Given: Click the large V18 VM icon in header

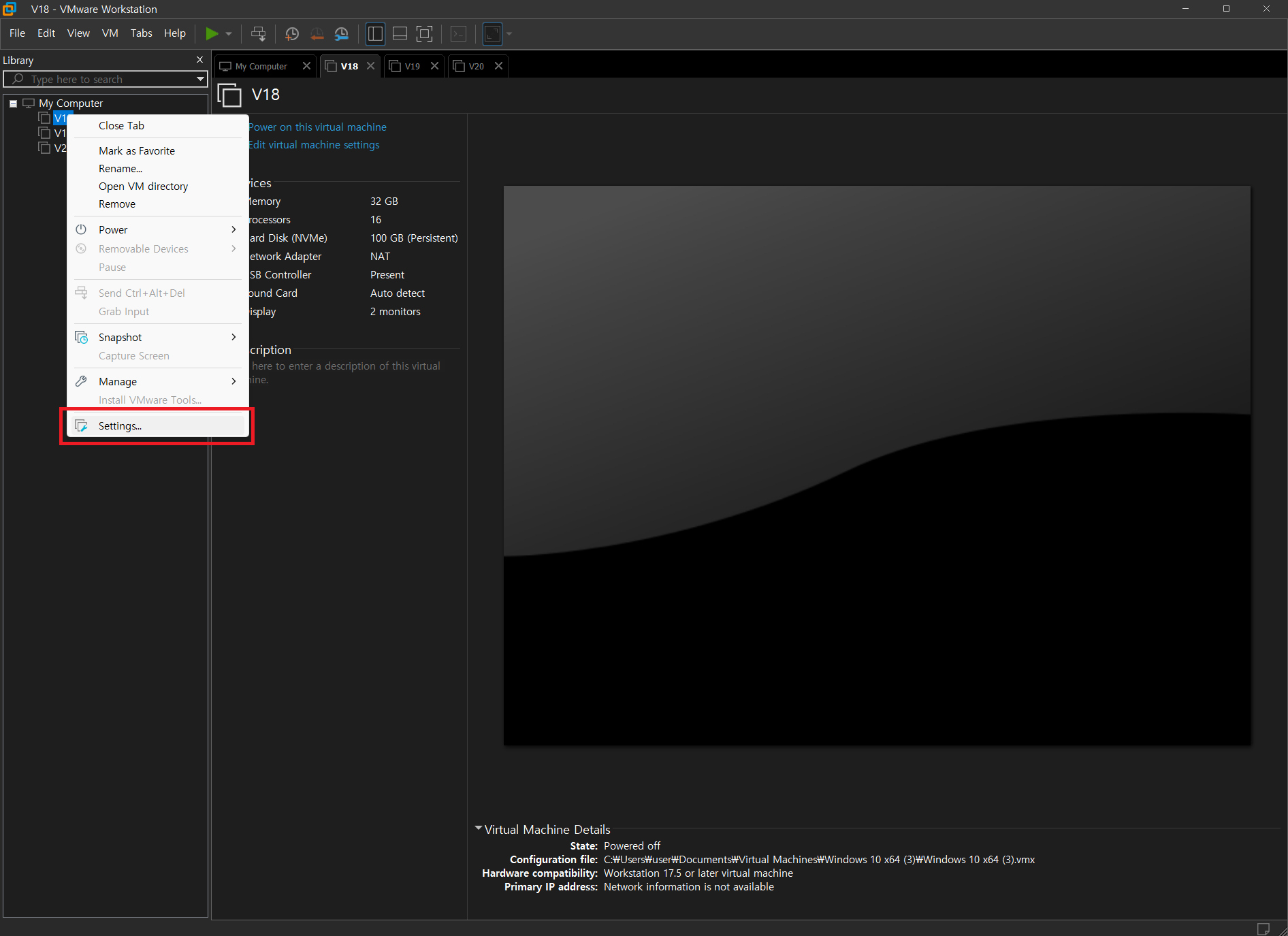Looking at the screenshot, I should (229, 95).
